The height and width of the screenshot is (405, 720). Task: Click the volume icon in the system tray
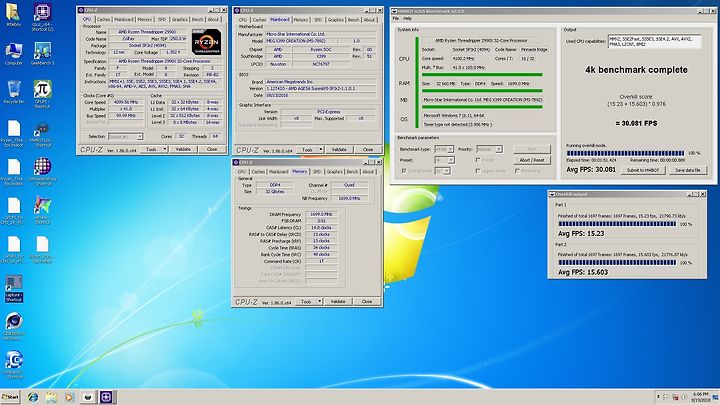click(x=684, y=397)
